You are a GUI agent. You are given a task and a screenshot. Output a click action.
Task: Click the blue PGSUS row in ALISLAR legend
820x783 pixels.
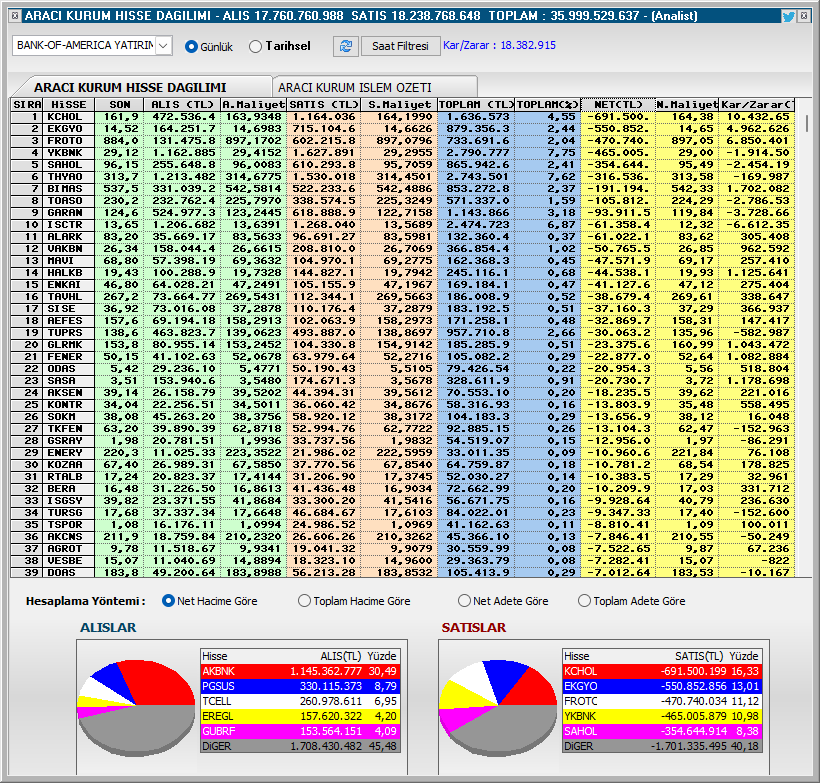pos(300,686)
